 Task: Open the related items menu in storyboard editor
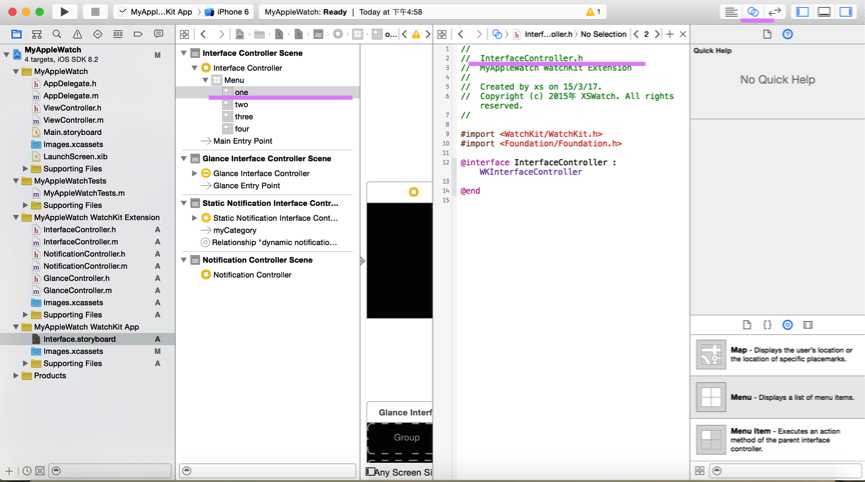(185, 34)
